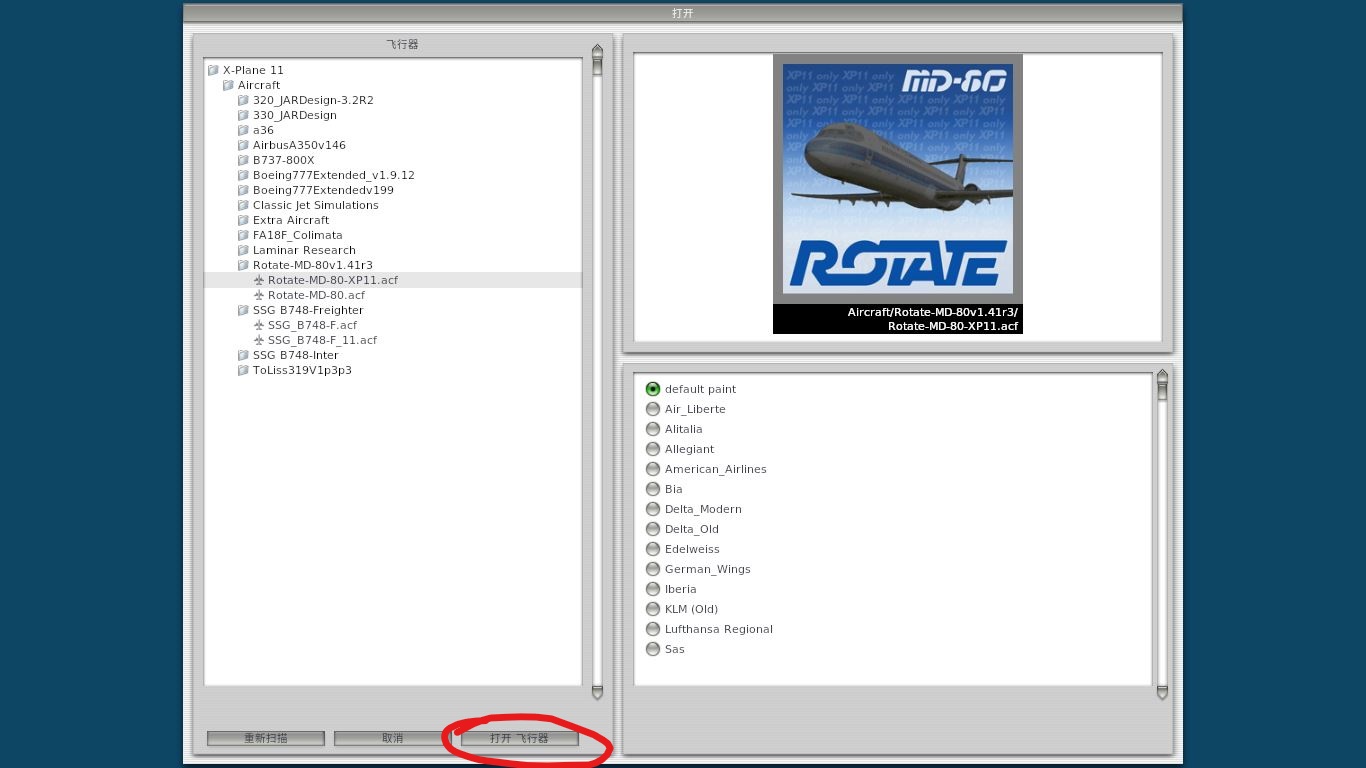Select the default paint livery
Viewport: 1366px width, 768px height.
(x=653, y=389)
